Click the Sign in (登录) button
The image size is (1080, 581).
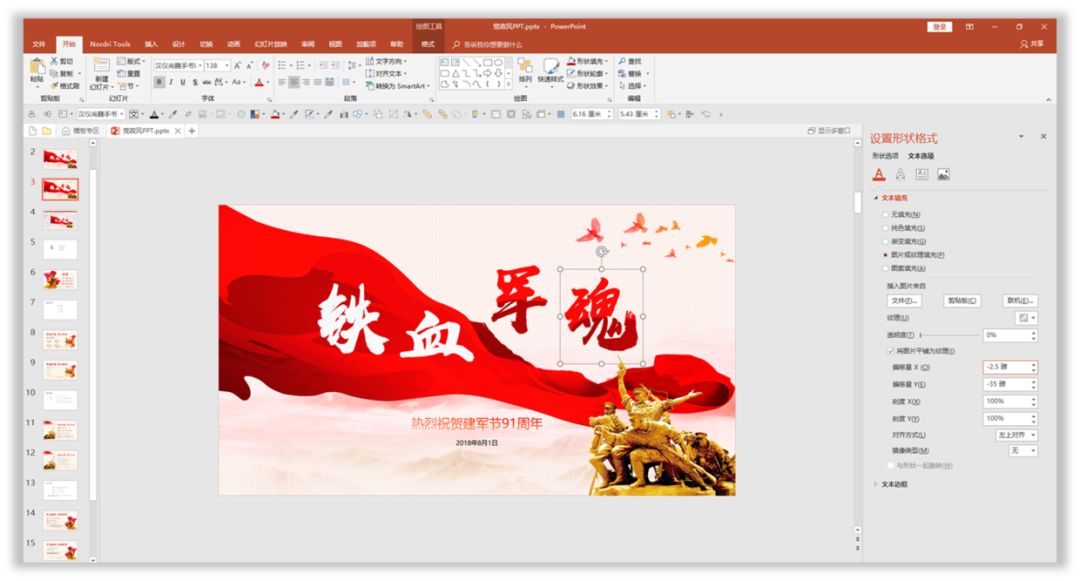[939, 27]
